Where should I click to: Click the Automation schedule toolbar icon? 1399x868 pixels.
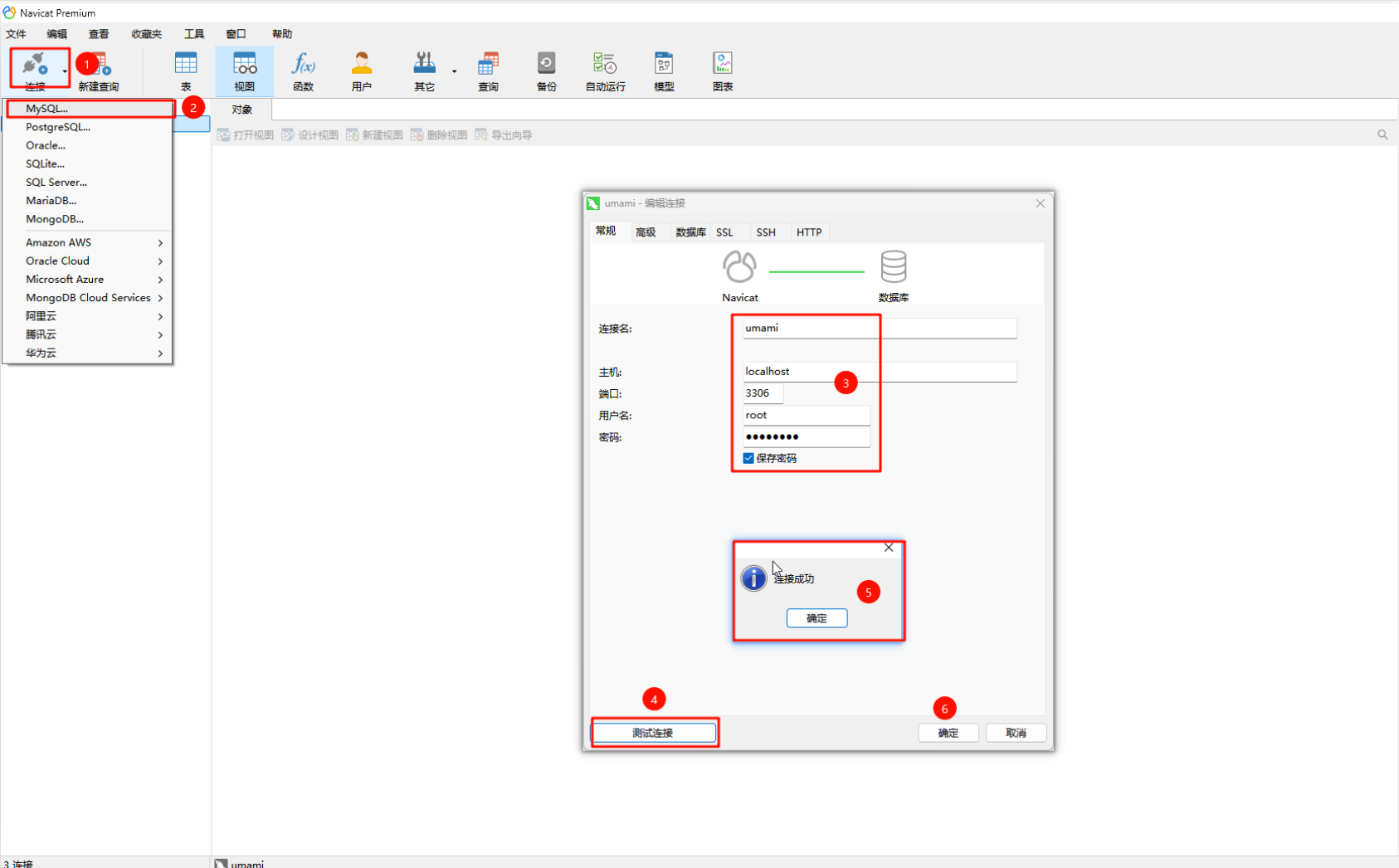[x=605, y=63]
